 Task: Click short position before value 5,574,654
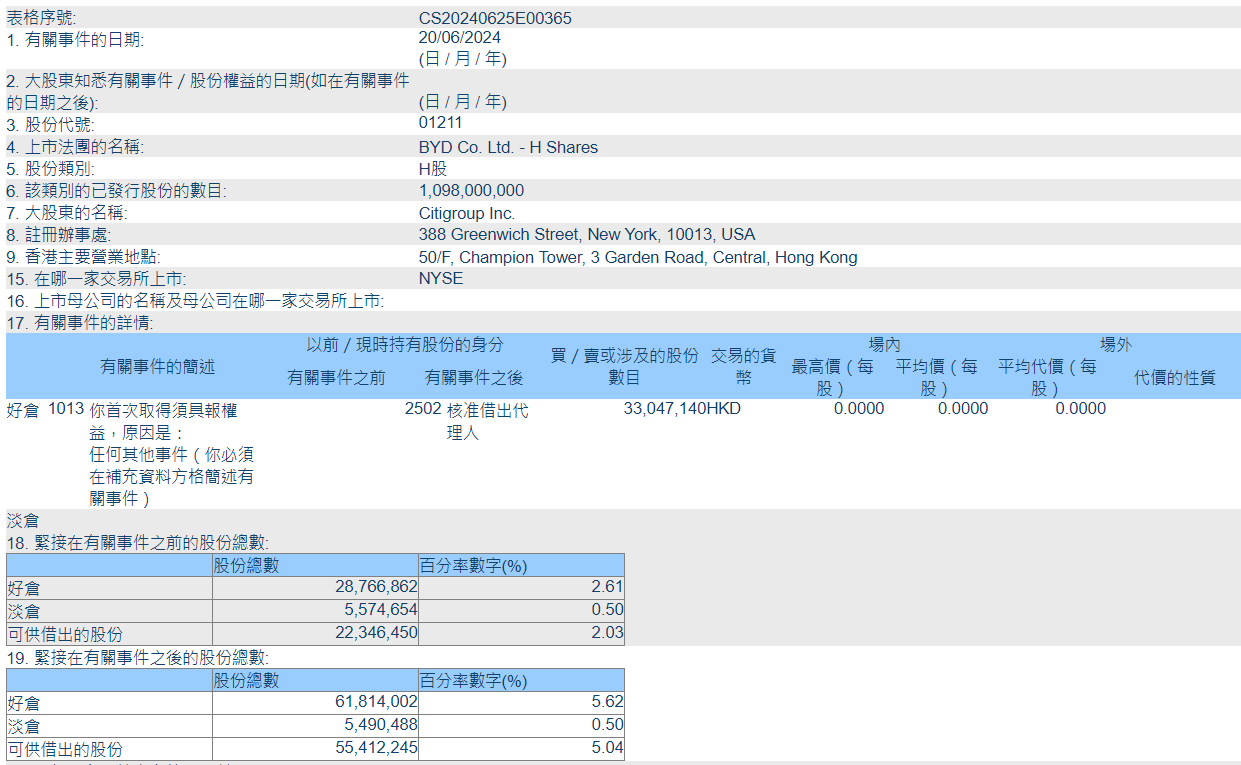click(381, 610)
